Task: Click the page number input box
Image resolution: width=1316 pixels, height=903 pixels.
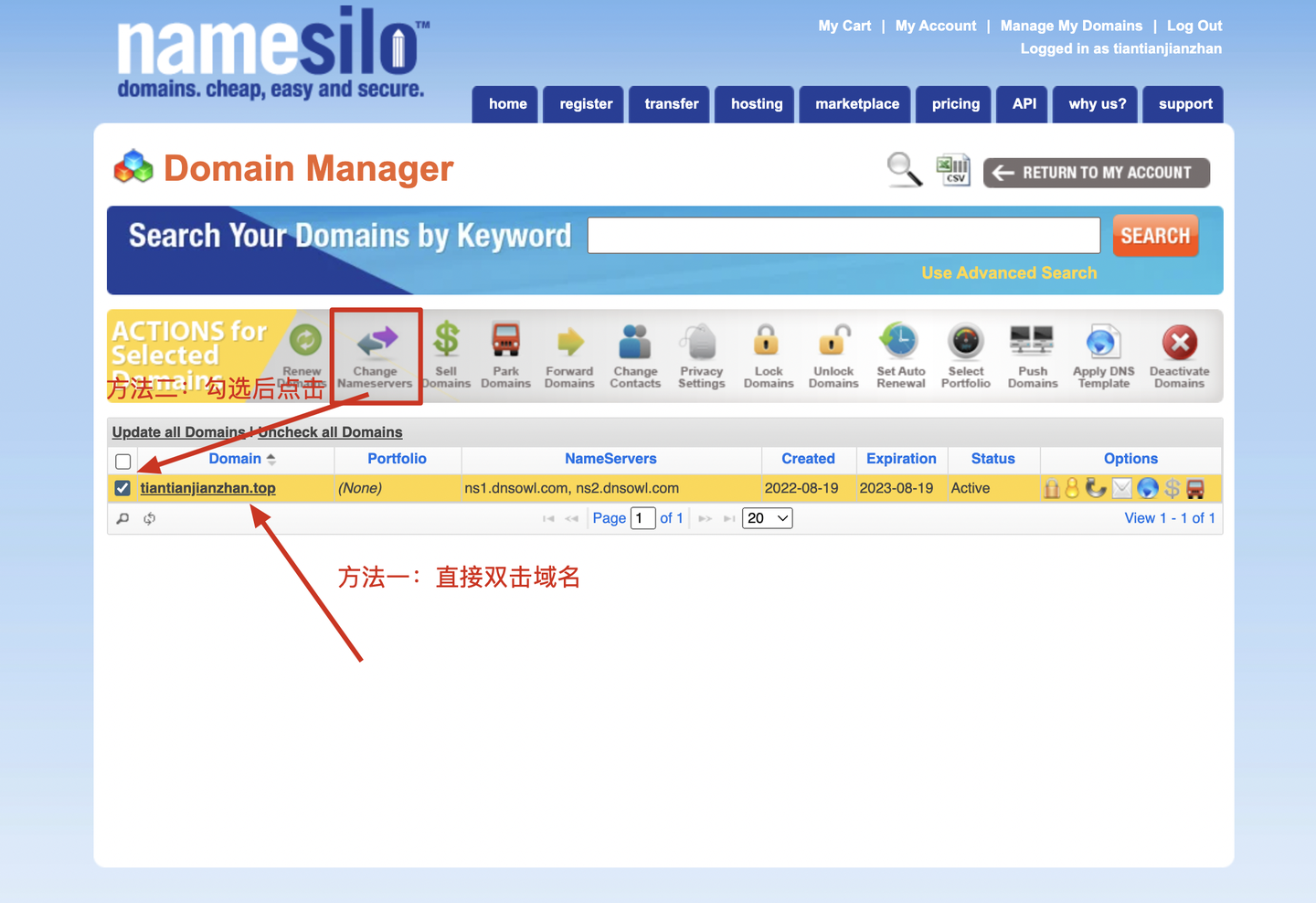Action: click(643, 518)
